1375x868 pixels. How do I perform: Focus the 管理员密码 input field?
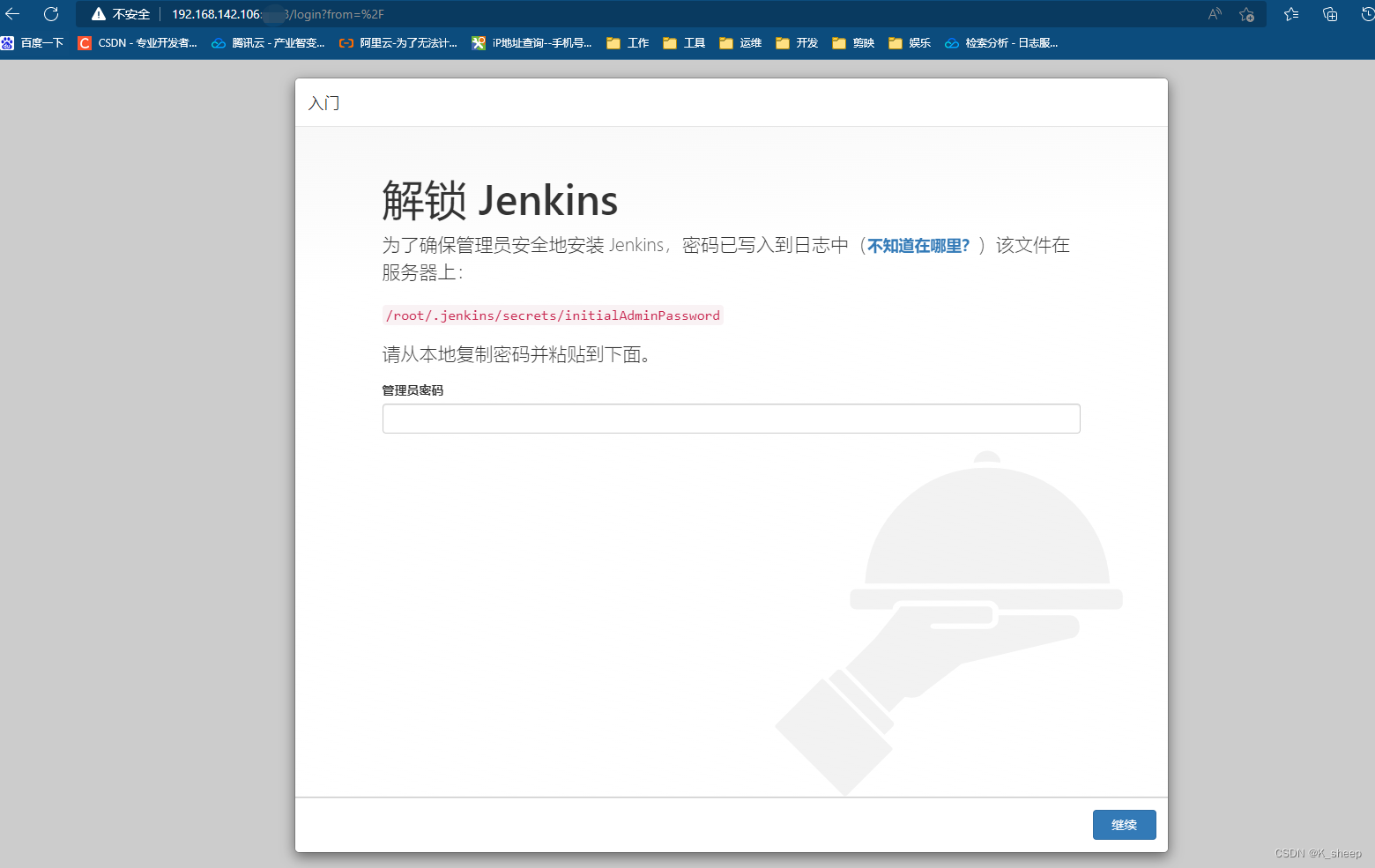[x=732, y=419]
